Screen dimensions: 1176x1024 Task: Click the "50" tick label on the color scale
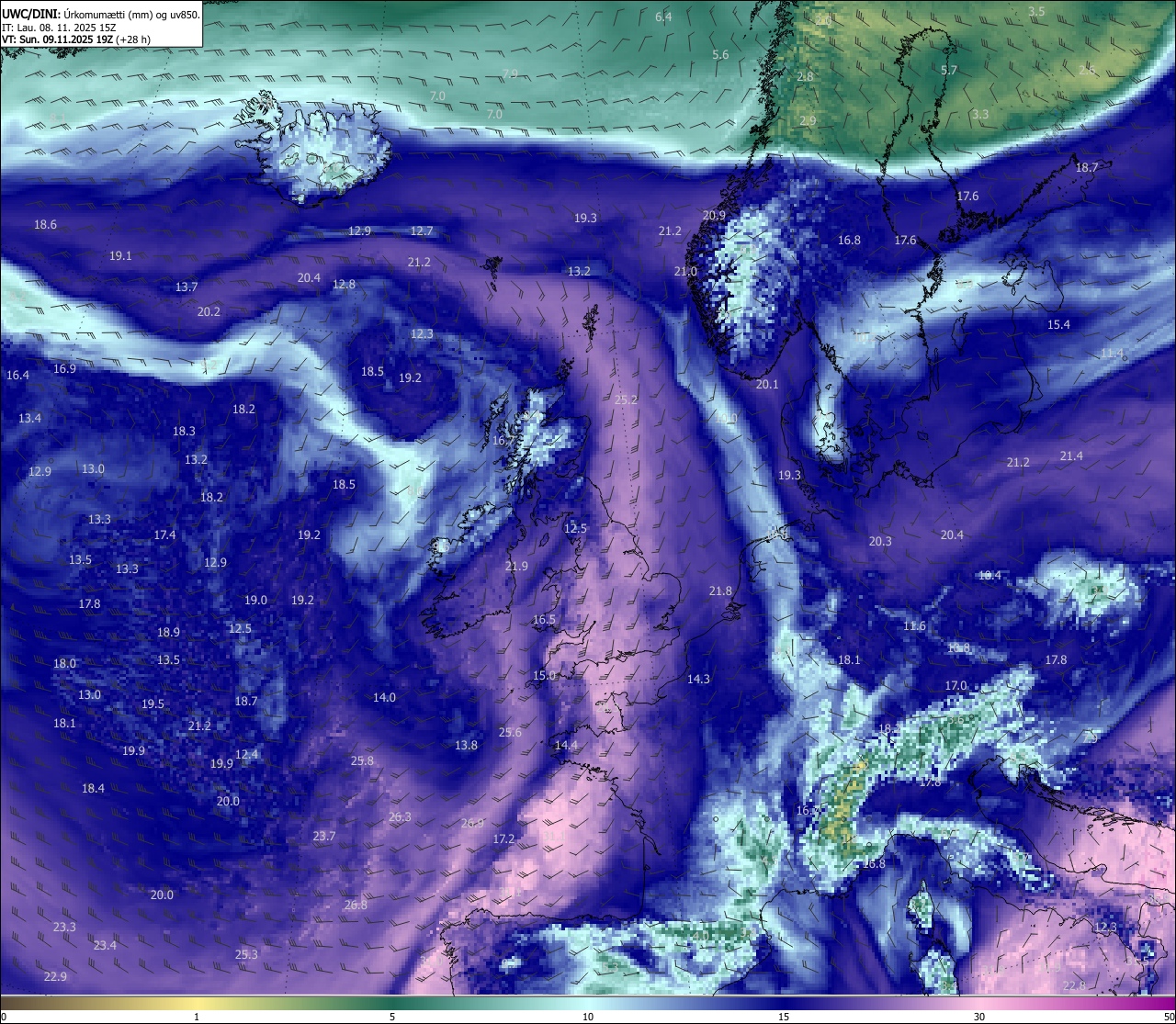[1169, 1017]
